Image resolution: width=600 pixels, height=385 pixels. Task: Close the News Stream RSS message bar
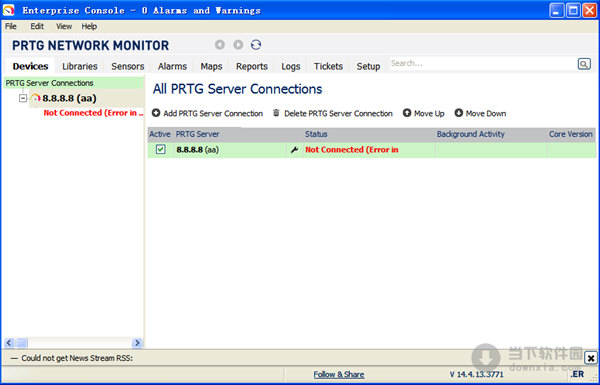point(591,359)
